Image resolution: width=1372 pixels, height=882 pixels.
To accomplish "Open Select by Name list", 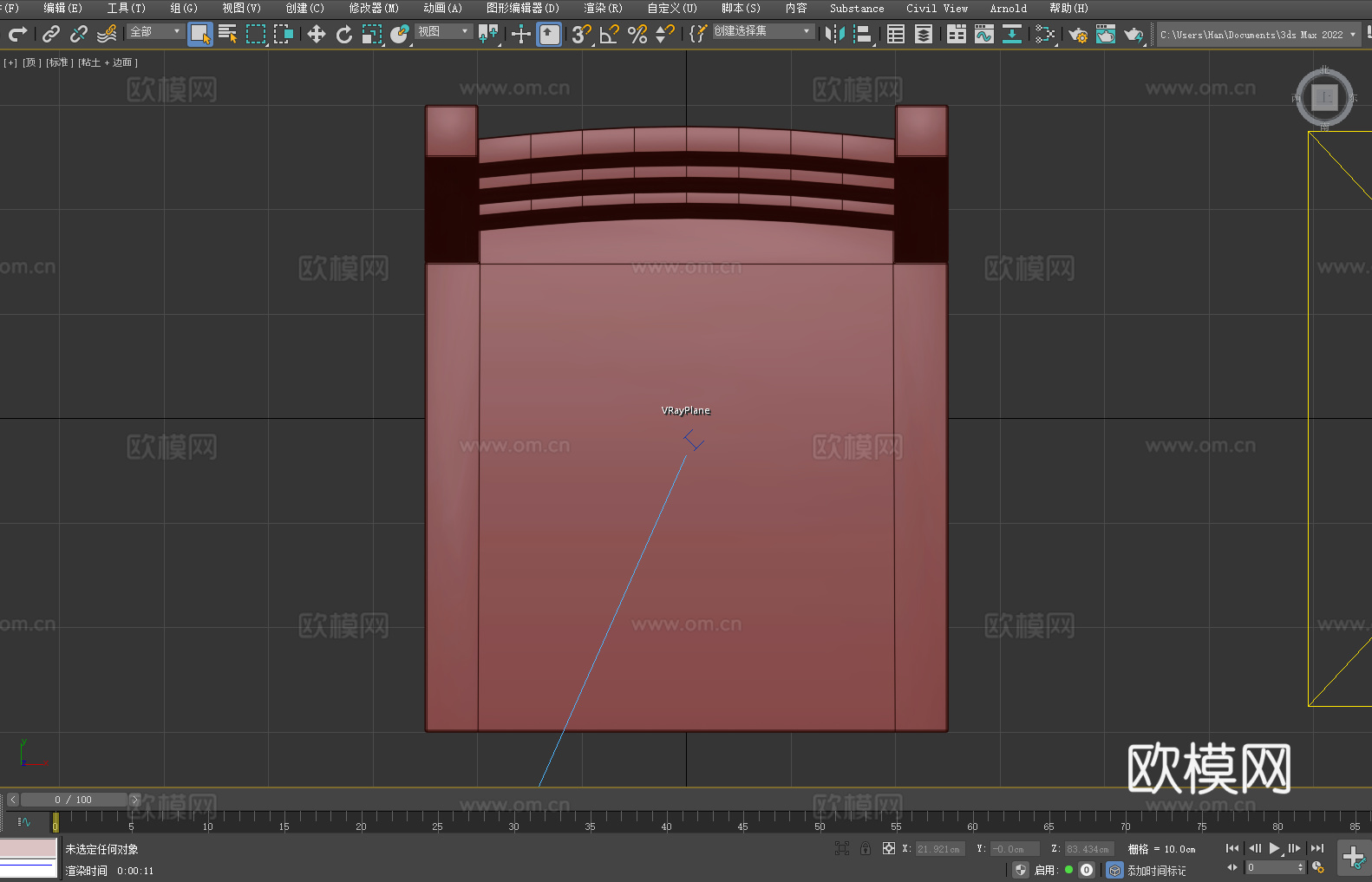I will pyautogui.click(x=228, y=34).
